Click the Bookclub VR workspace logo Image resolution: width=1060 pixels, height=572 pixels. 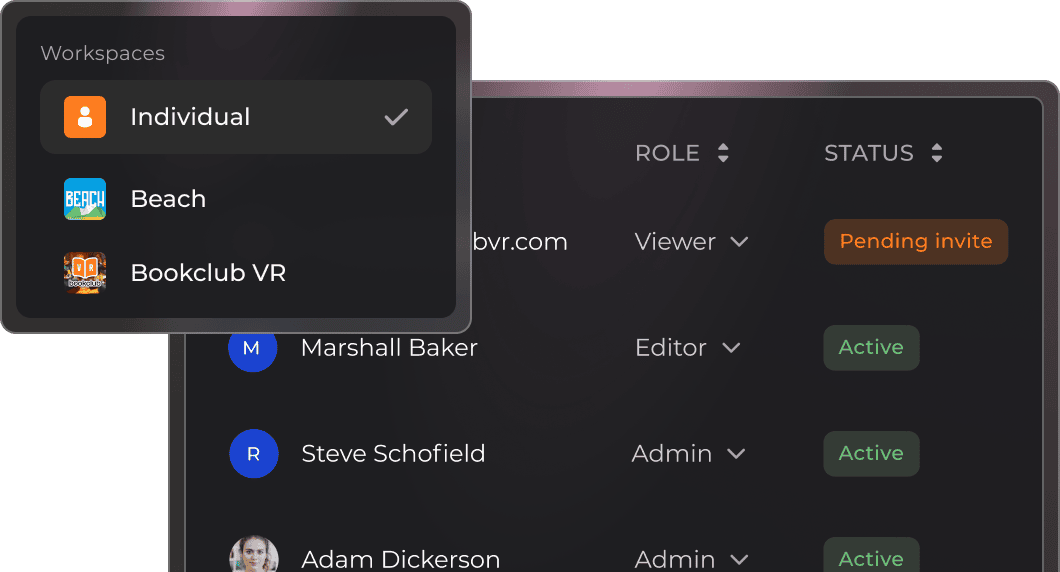(x=85, y=273)
